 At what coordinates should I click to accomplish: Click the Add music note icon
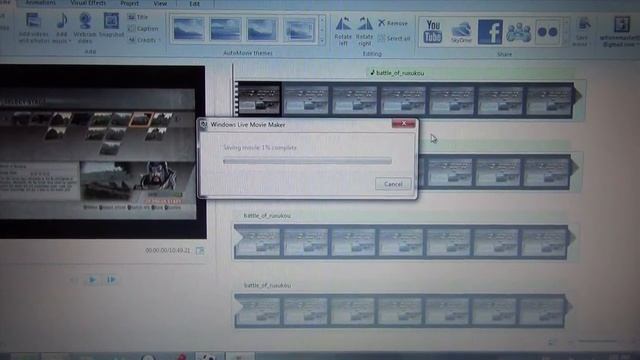(62, 21)
